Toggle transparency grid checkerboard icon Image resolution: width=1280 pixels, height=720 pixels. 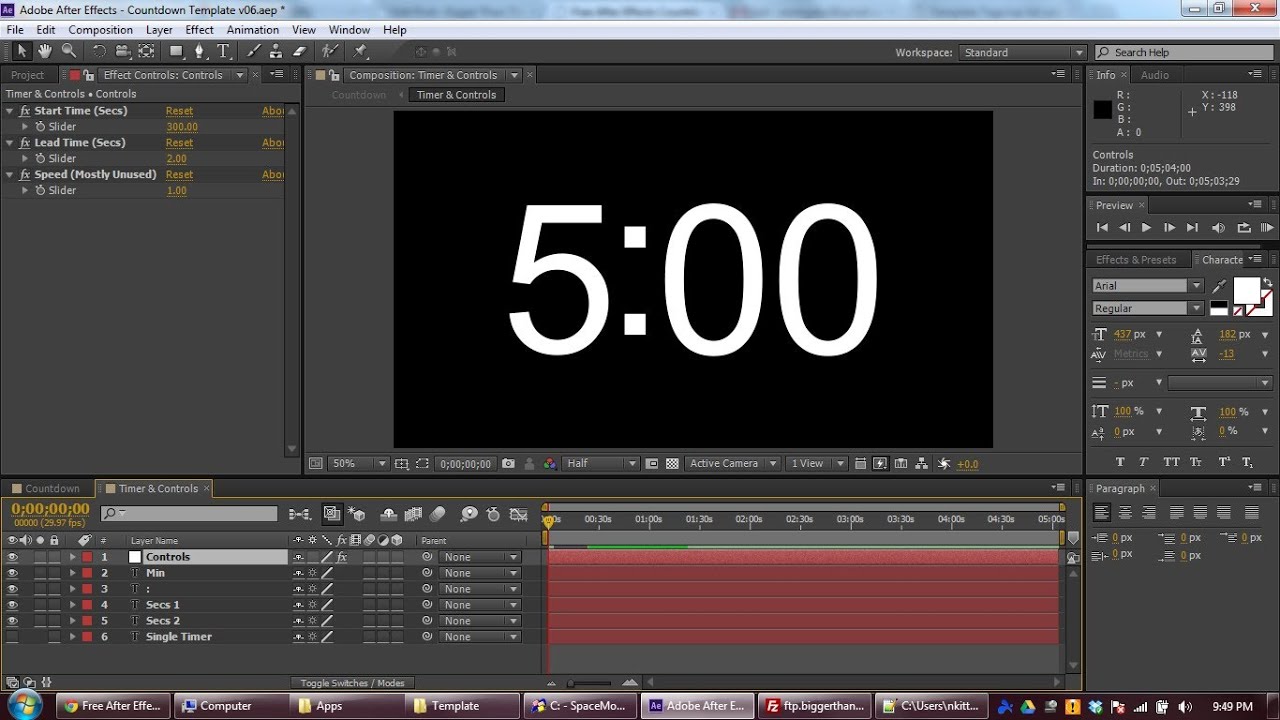point(672,464)
